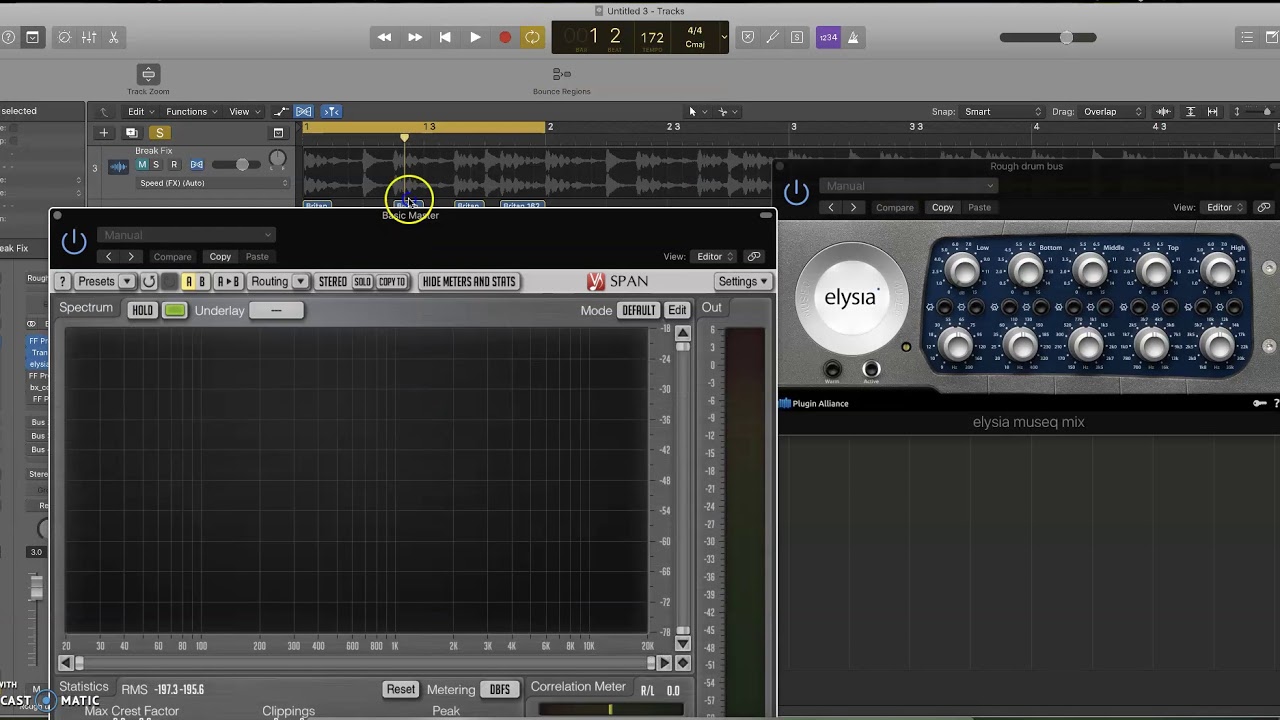Click the SPAN A to B copy button
The width and height of the screenshot is (1280, 720).
pyautogui.click(x=228, y=282)
